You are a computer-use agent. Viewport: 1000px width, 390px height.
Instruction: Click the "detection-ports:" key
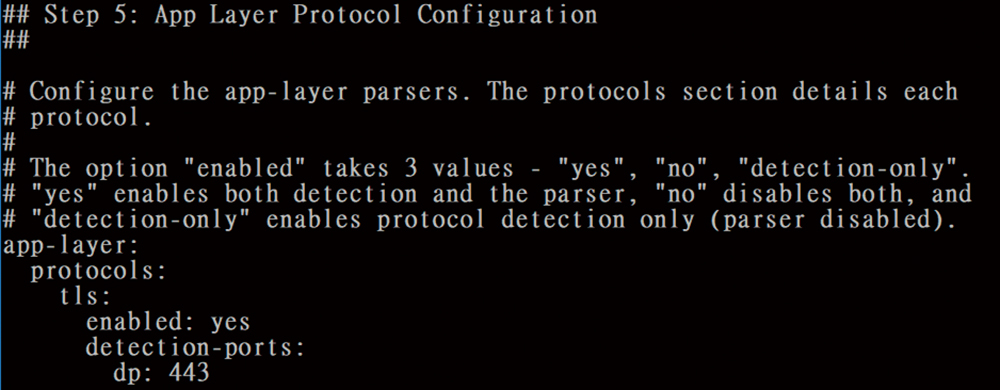pyautogui.click(x=196, y=348)
